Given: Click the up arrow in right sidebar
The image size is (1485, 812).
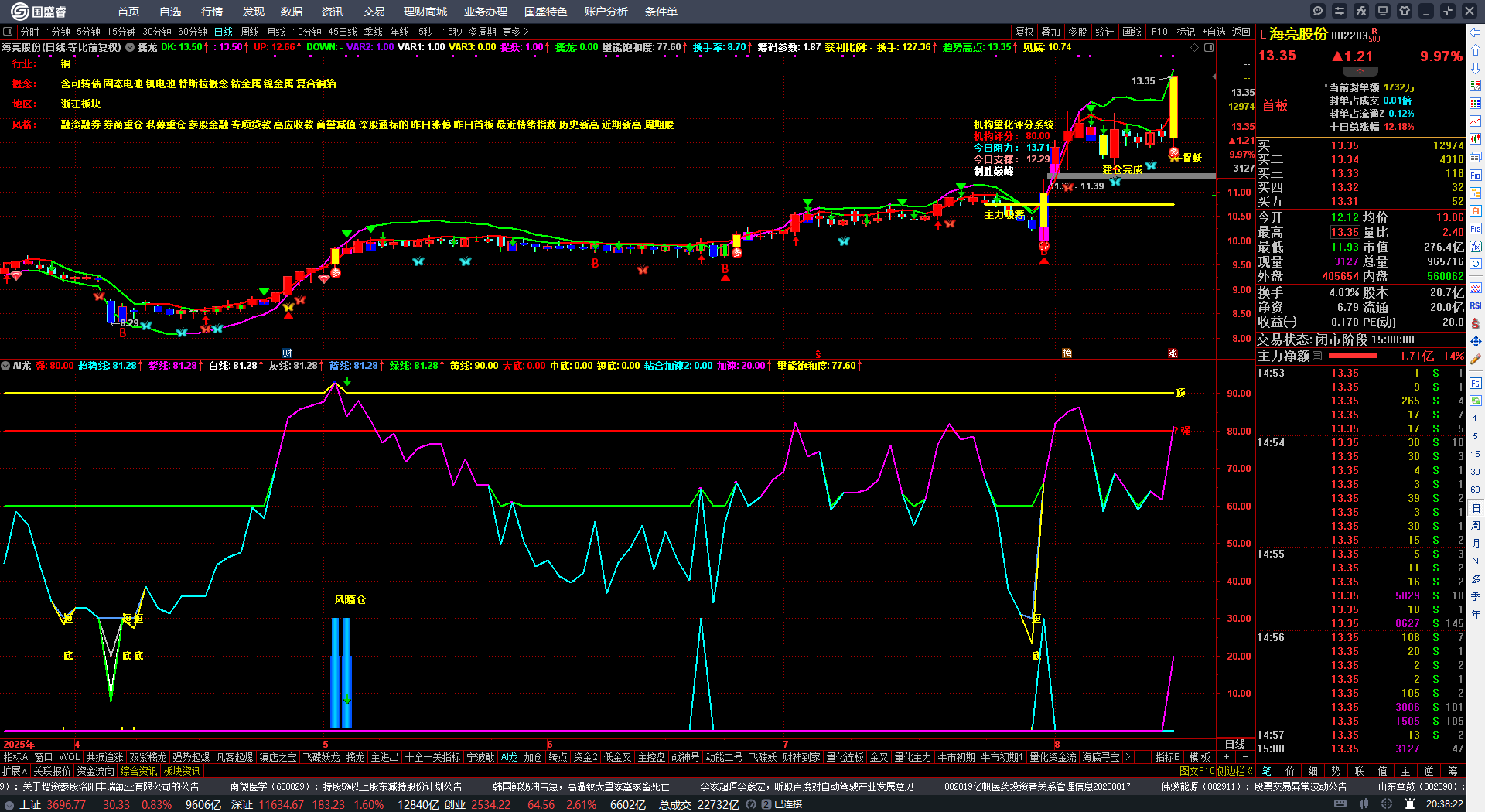Looking at the screenshot, I should click(x=1476, y=49).
